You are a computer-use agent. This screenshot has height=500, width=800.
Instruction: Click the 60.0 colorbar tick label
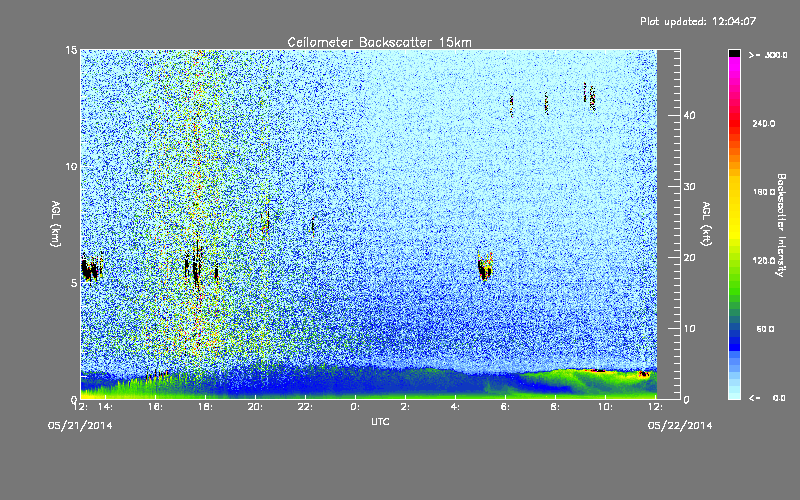coord(765,329)
